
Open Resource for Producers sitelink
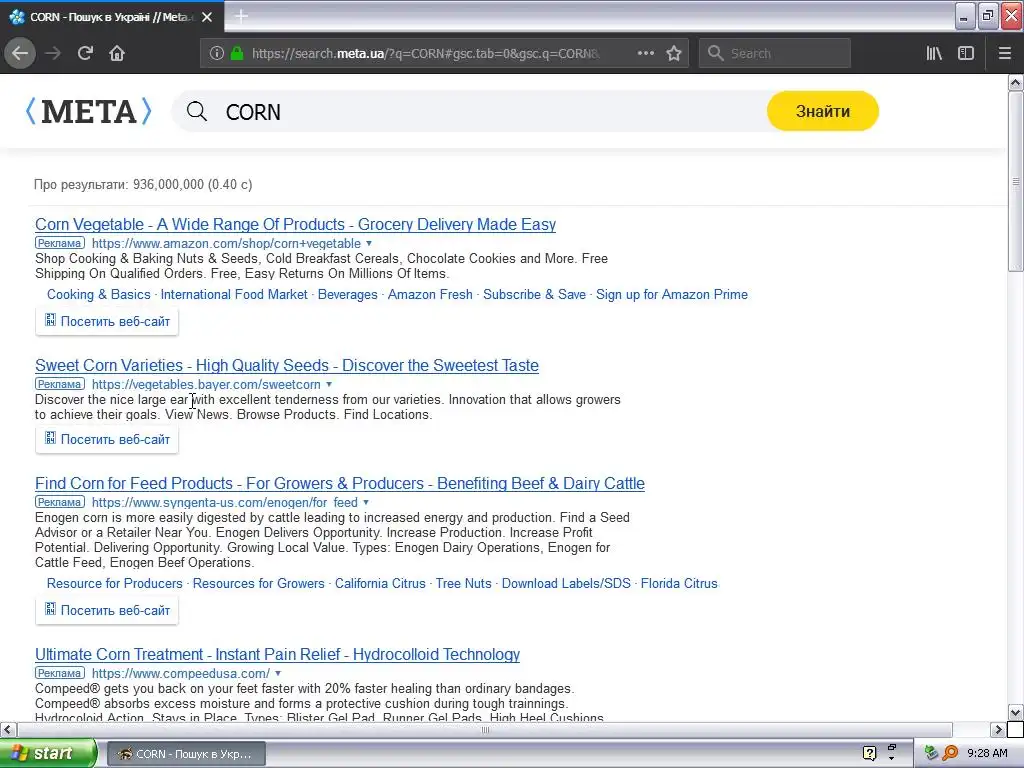(x=115, y=584)
